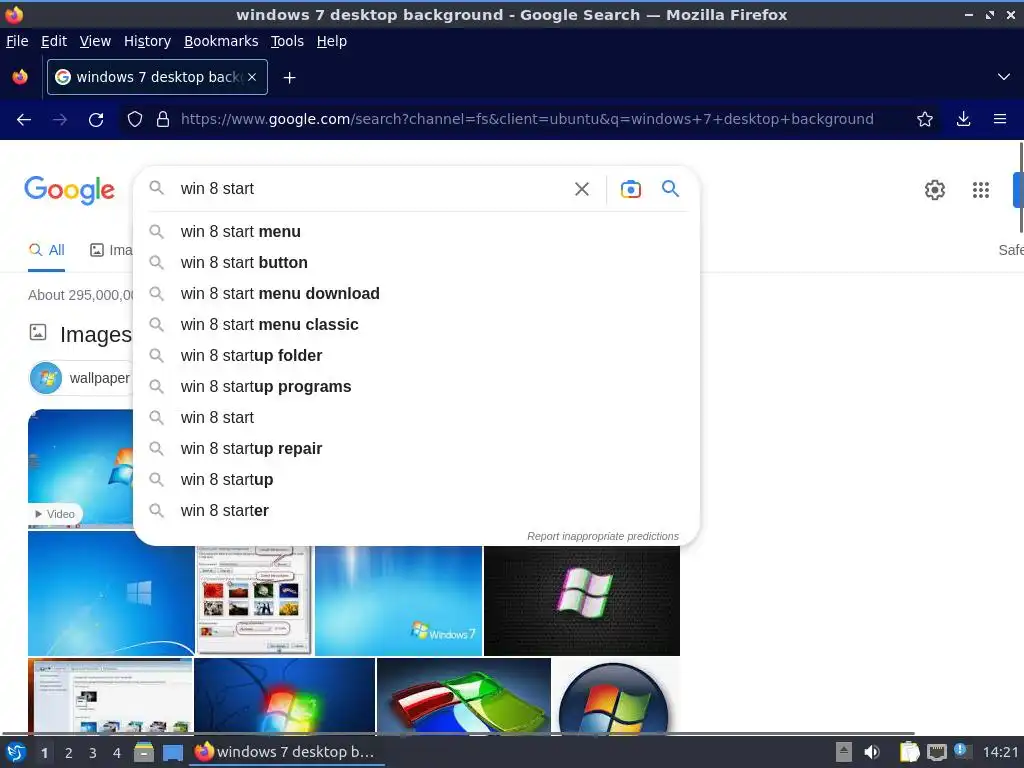This screenshot has width=1024, height=768.
Task: Open the Firefox downloads panel
Action: click(963, 119)
